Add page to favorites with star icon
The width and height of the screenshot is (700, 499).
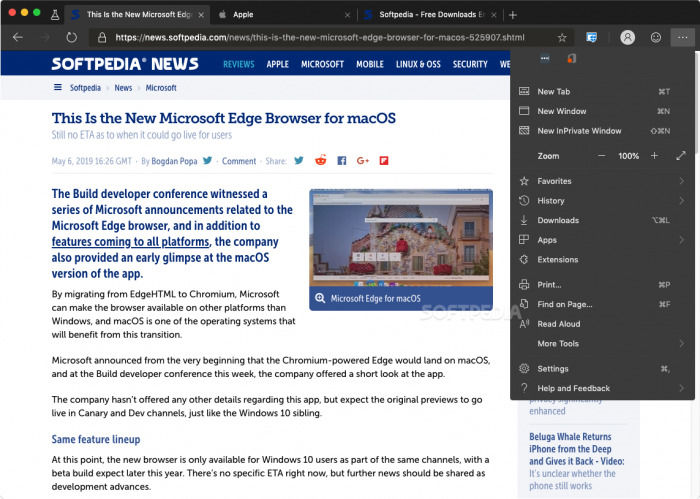pos(562,37)
